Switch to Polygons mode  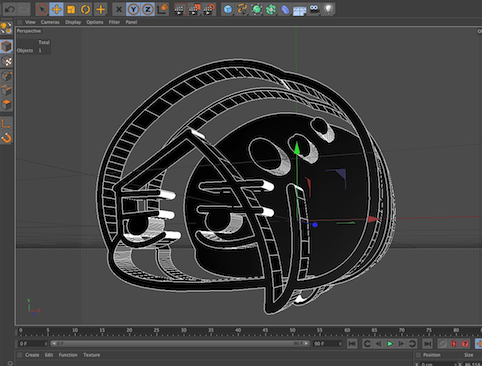point(6,105)
